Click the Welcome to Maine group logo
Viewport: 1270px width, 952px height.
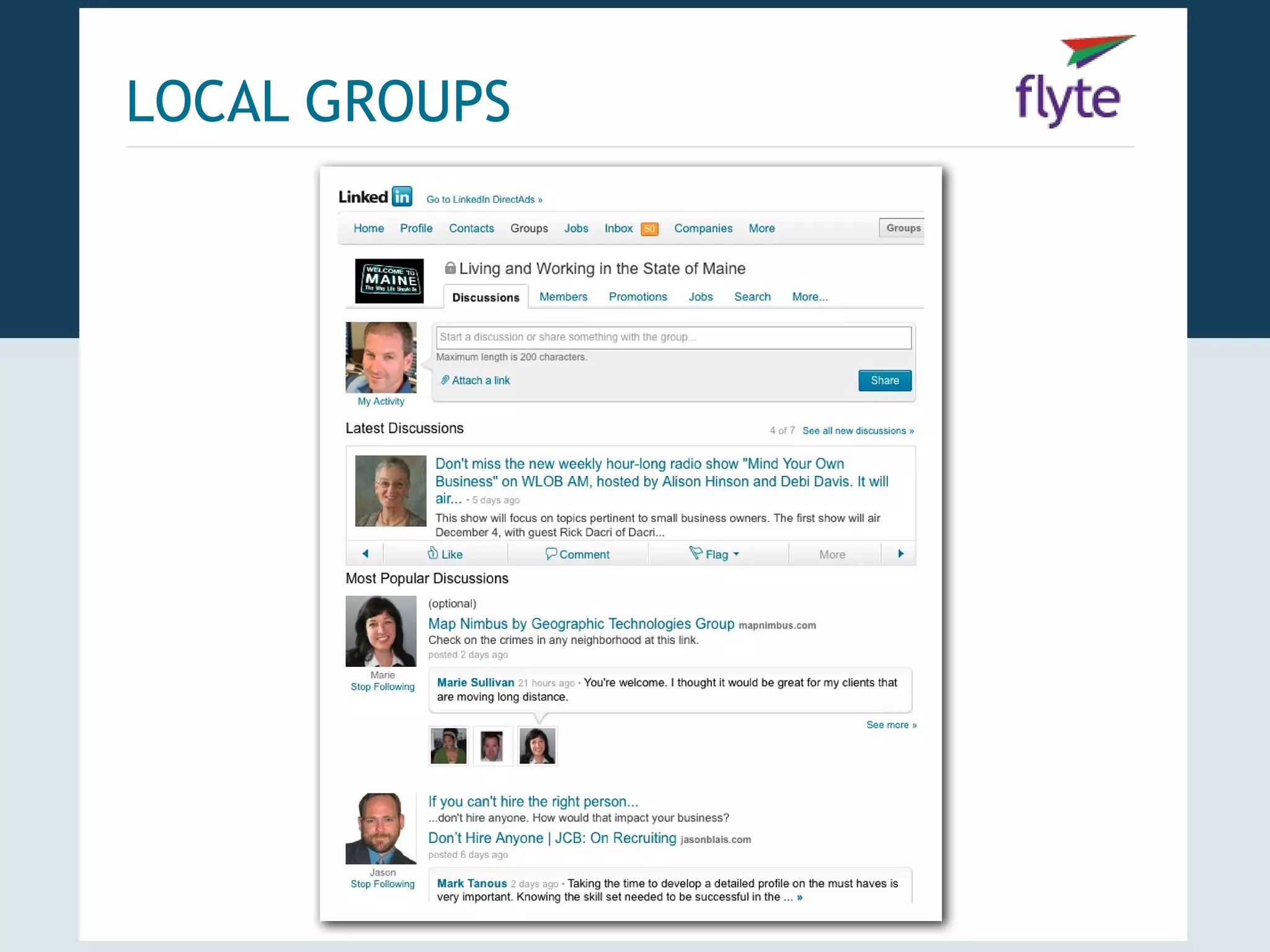[x=389, y=281]
